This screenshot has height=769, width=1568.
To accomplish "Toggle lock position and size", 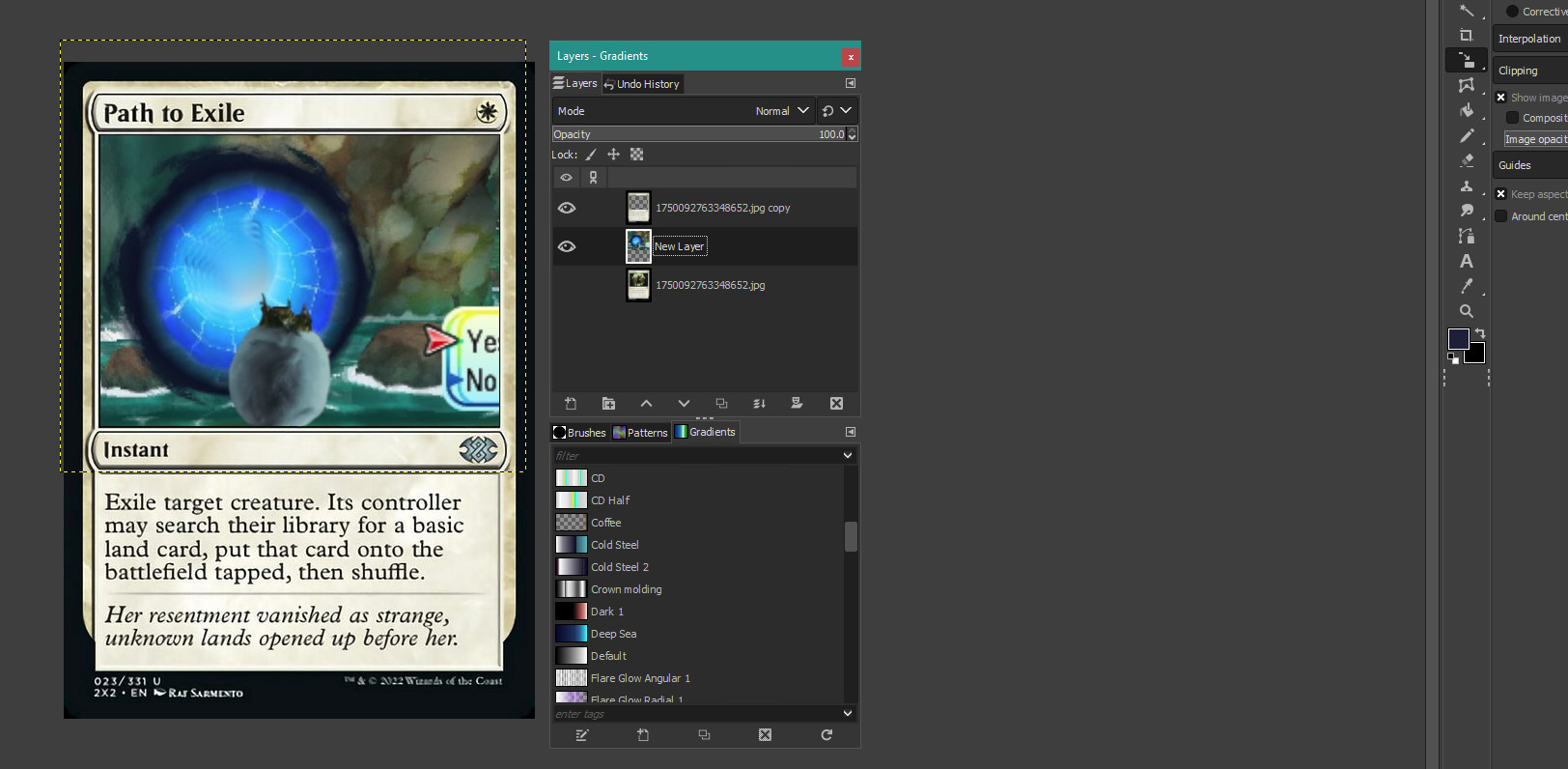I will pos(613,155).
